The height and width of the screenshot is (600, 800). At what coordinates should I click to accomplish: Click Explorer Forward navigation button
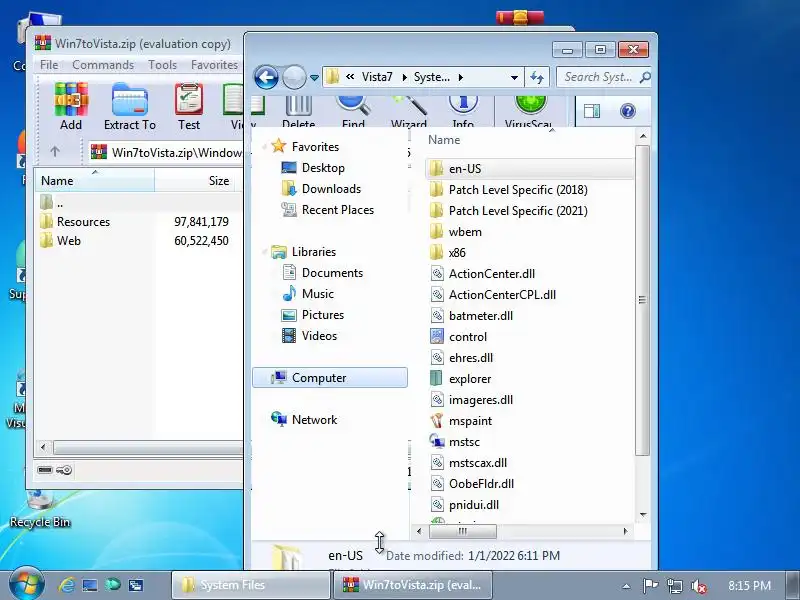[x=294, y=78]
